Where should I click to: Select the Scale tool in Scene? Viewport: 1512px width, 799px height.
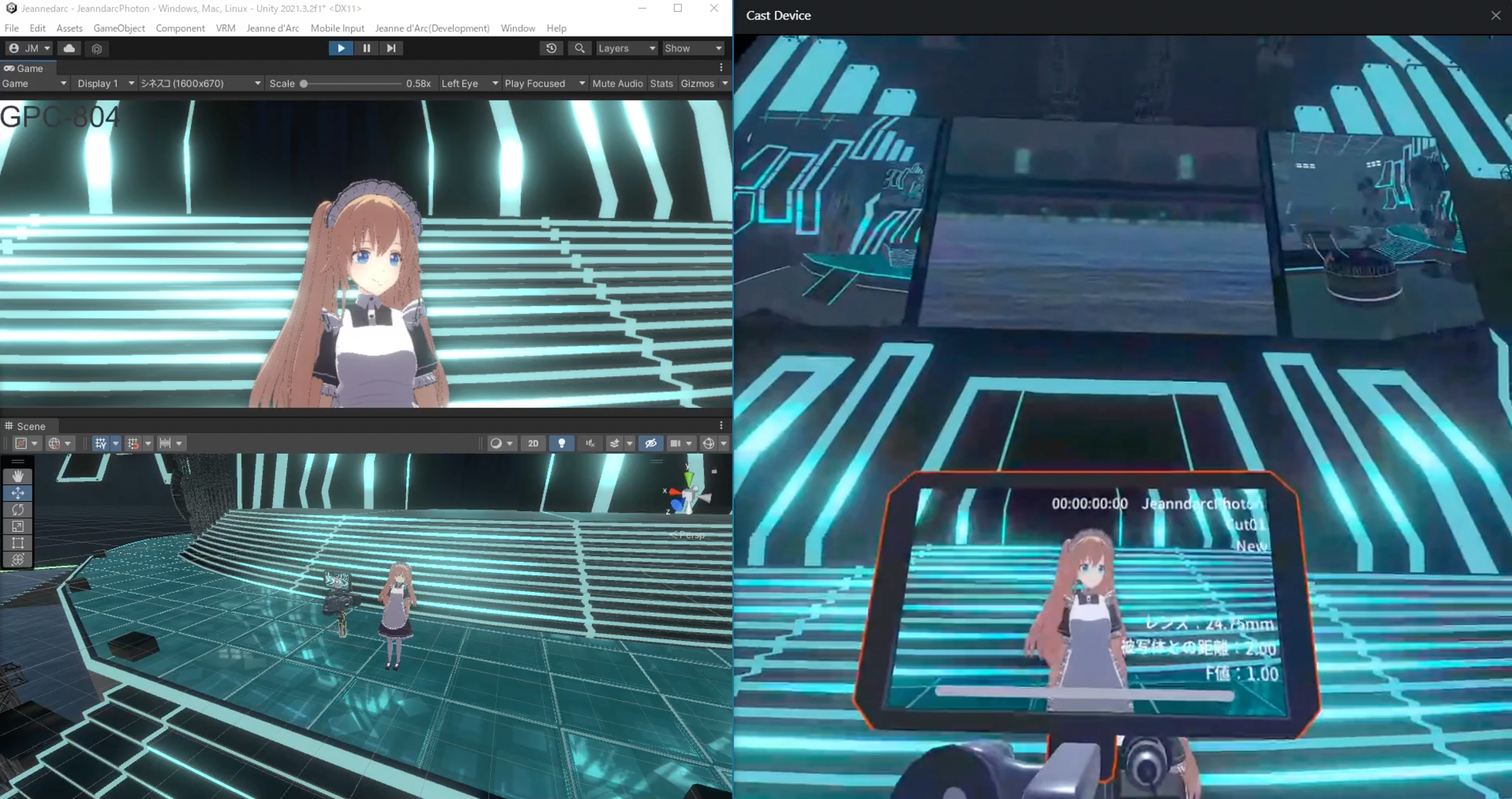pos(18,527)
